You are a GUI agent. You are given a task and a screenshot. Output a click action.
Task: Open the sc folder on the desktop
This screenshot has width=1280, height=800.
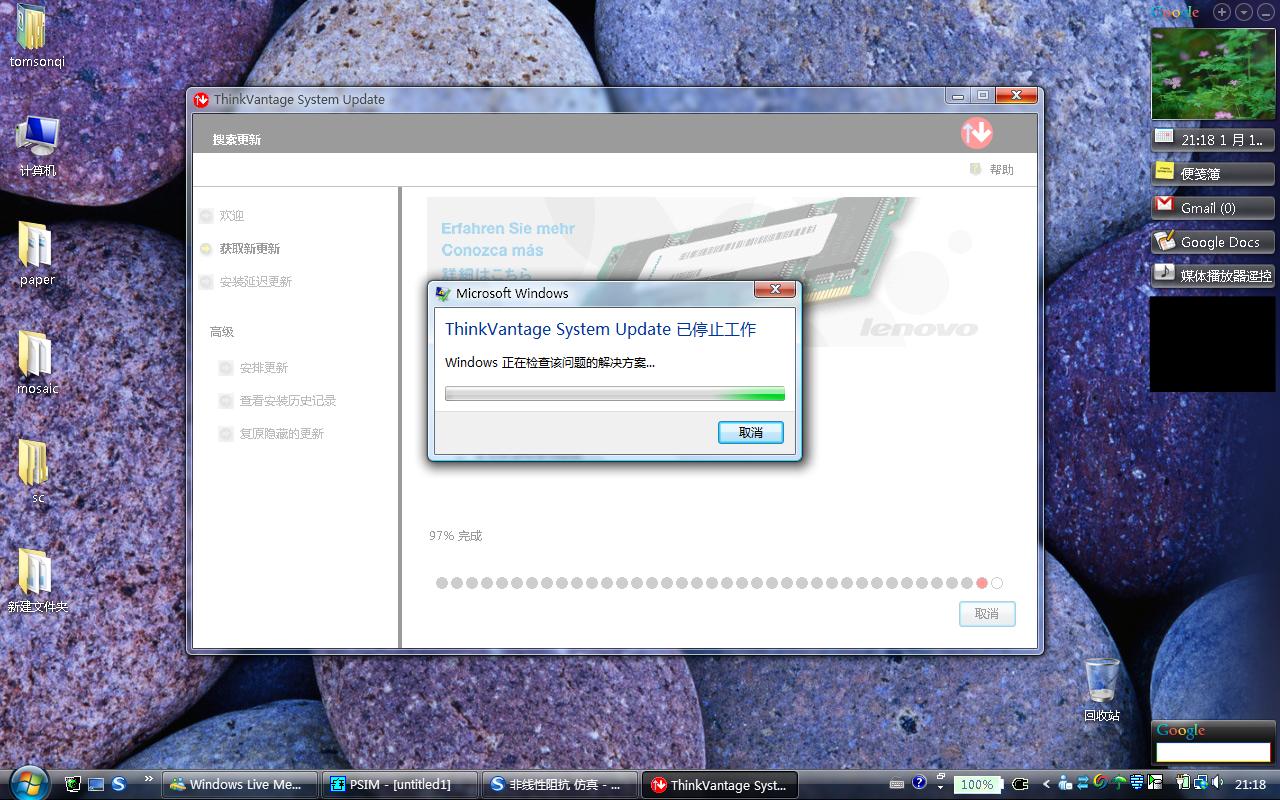coord(37,471)
